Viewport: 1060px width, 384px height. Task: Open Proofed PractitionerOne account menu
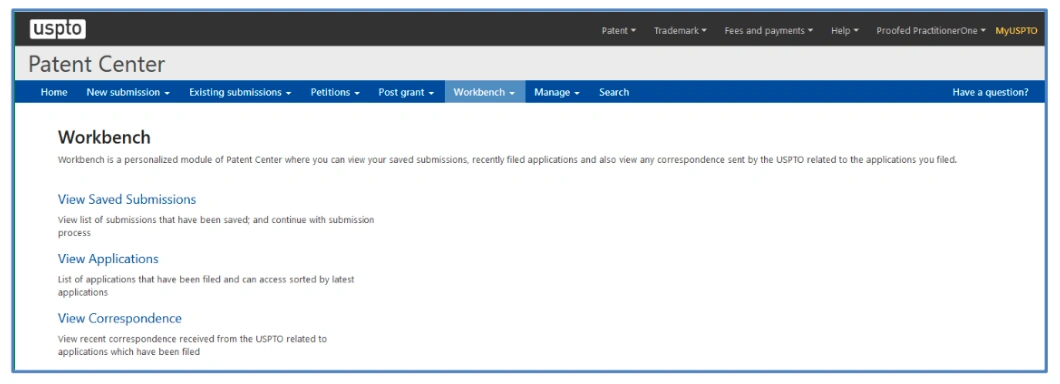click(931, 30)
